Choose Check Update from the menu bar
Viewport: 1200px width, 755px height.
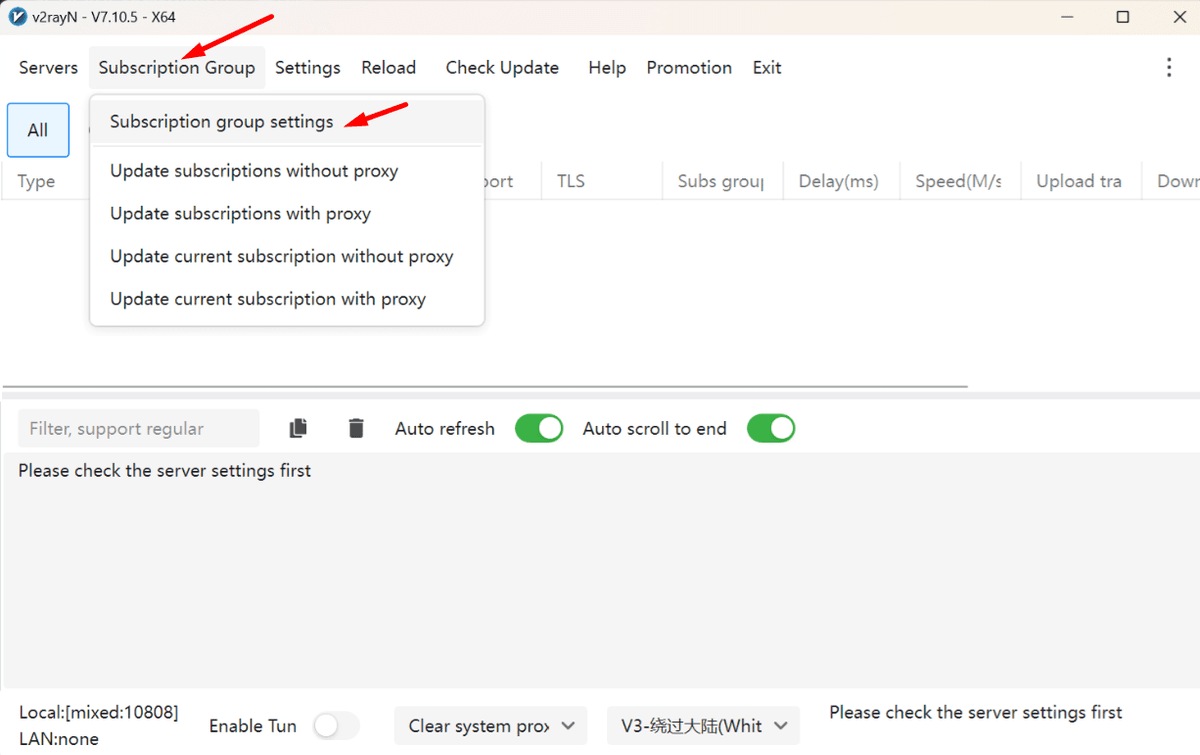(x=502, y=67)
